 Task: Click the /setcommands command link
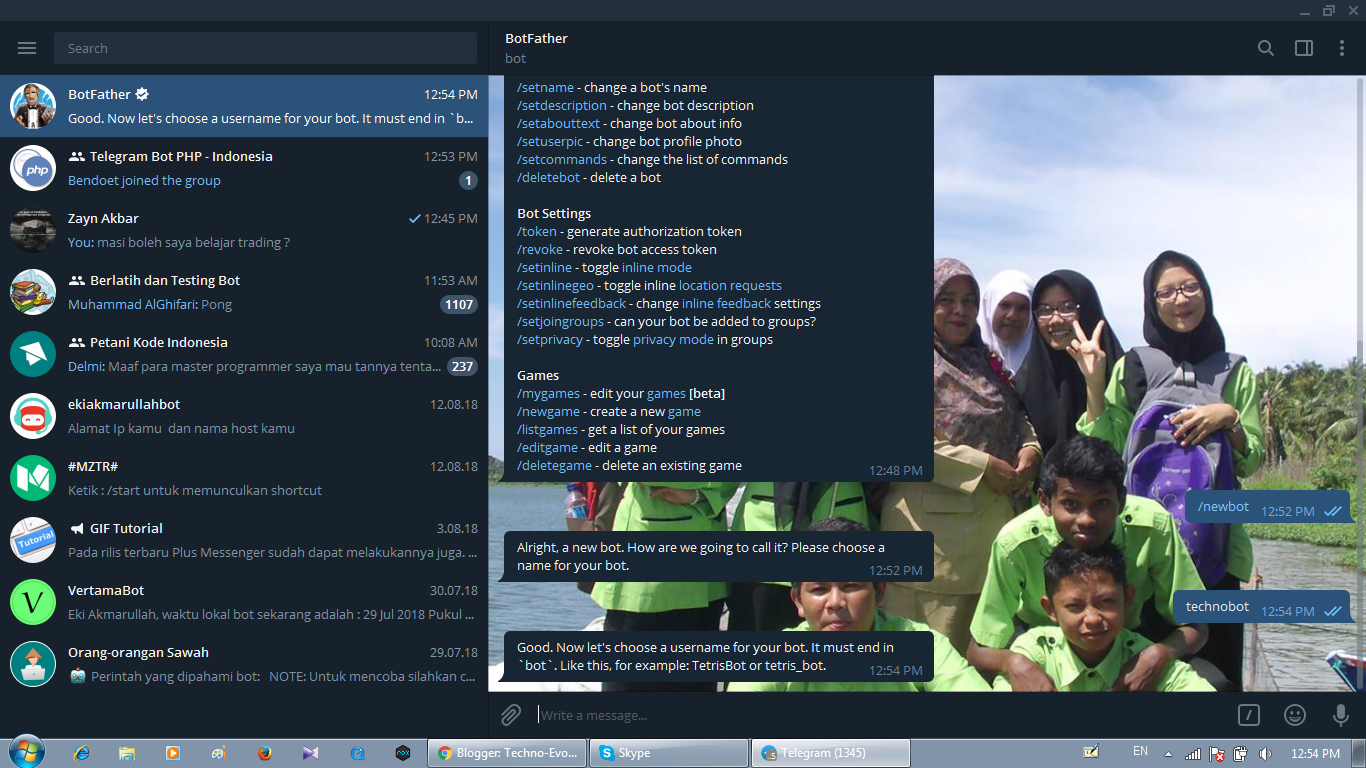point(562,159)
